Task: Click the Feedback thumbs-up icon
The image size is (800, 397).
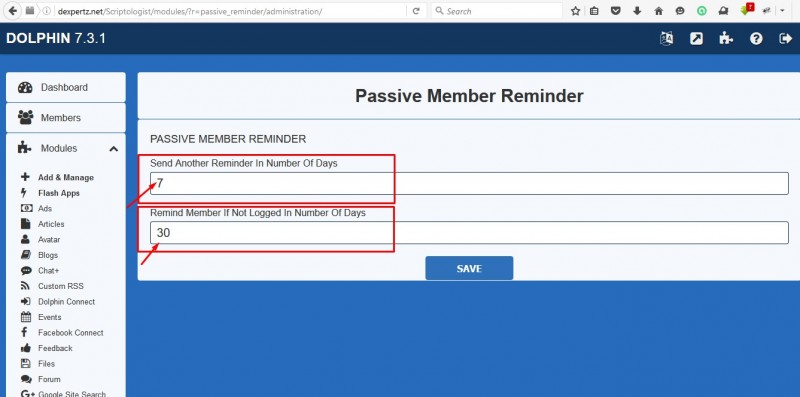Action: point(26,348)
